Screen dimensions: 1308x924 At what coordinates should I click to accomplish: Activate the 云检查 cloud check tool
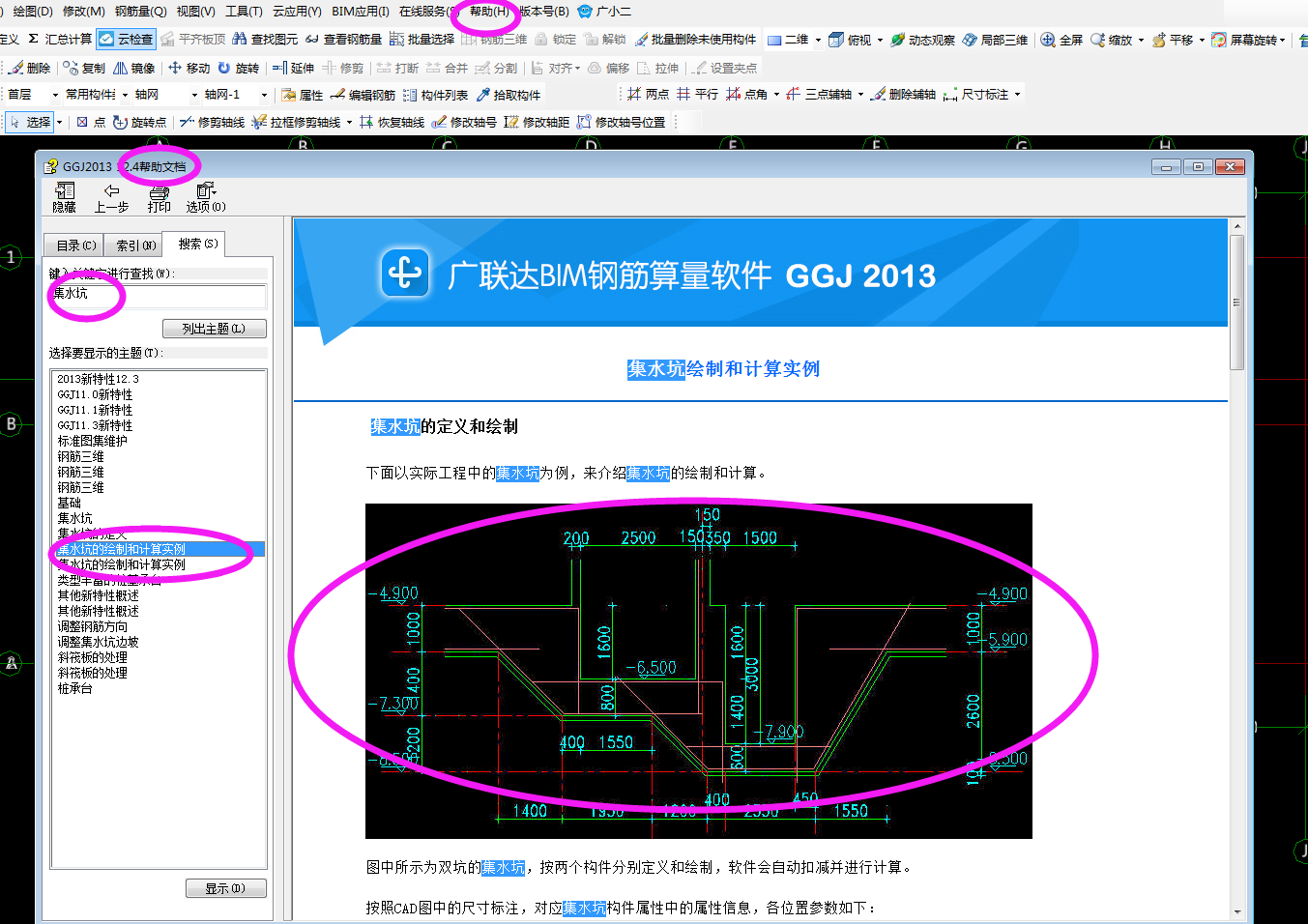(x=126, y=40)
